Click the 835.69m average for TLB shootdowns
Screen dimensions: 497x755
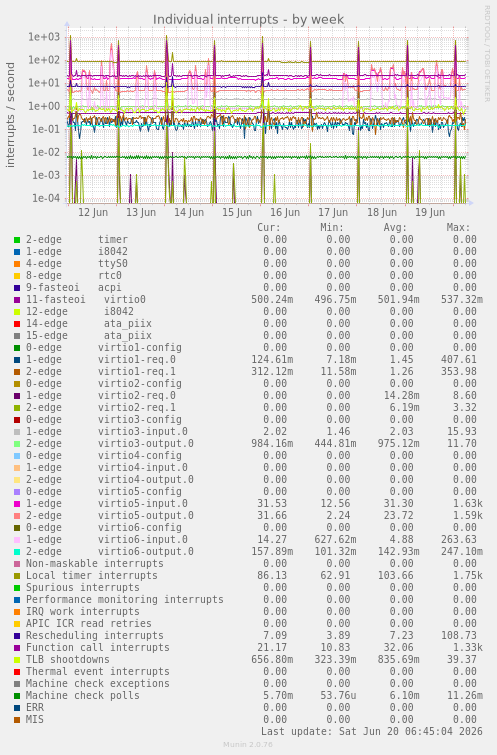pyautogui.click(x=398, y=660)
